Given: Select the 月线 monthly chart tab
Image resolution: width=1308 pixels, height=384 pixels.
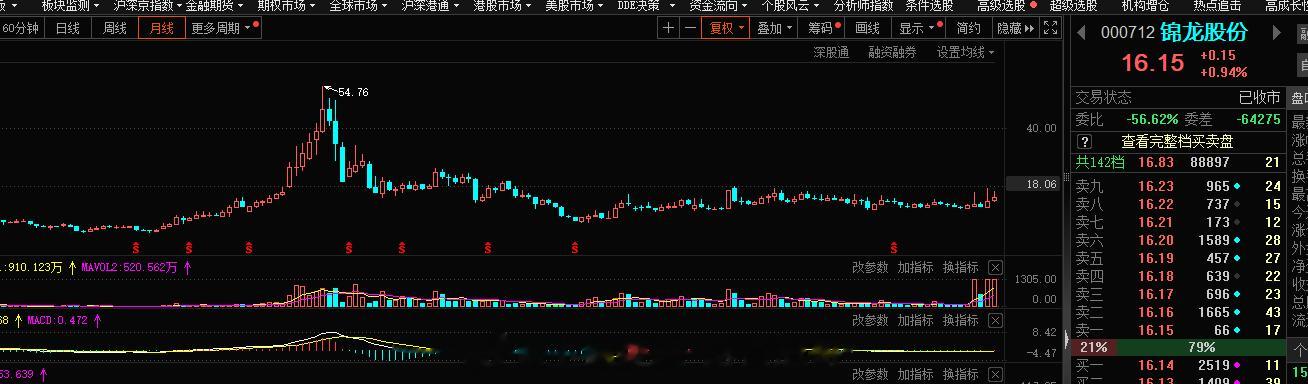Looking at the screenshot, I should pos(162,28).
